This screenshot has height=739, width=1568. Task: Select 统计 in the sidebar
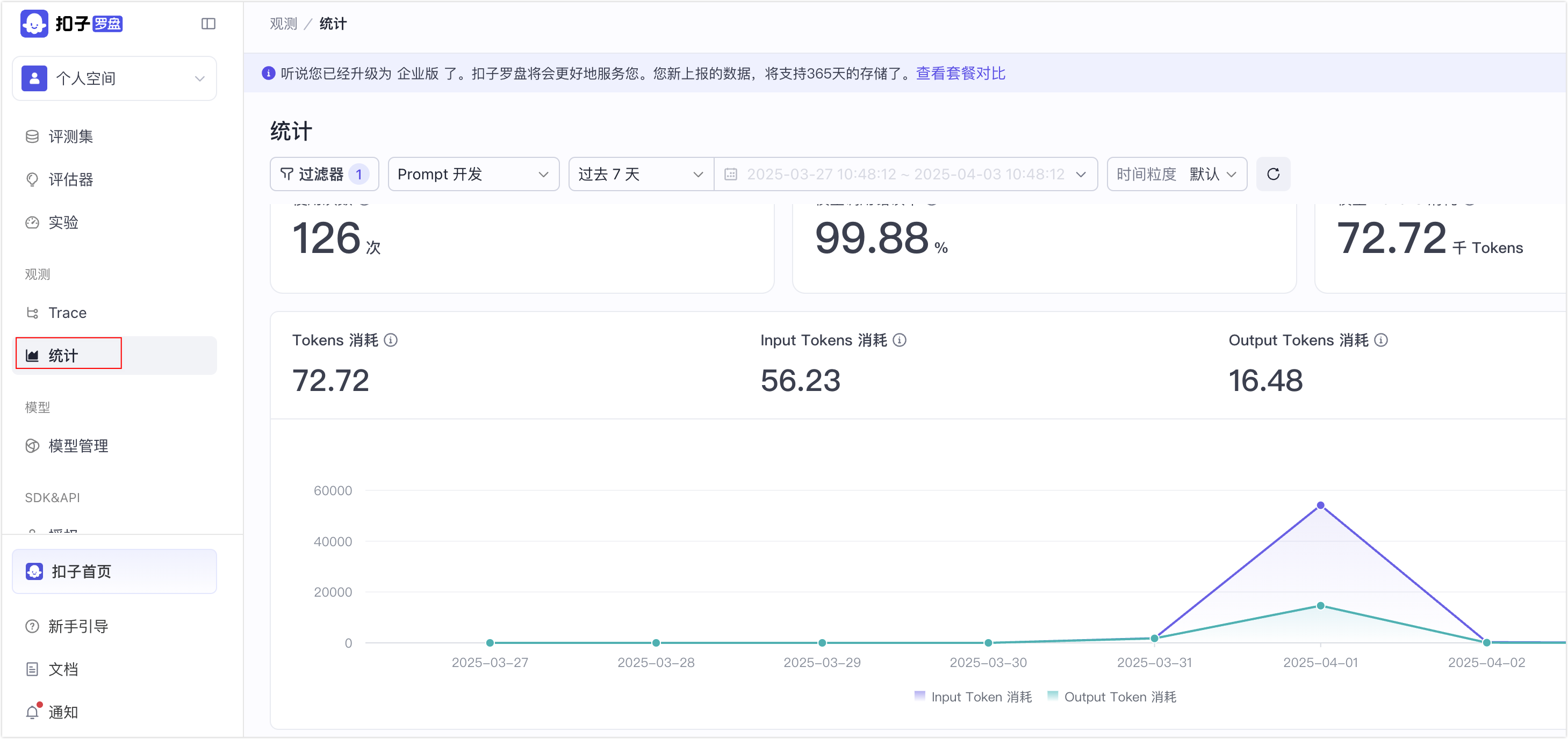[x=114, y=355]
